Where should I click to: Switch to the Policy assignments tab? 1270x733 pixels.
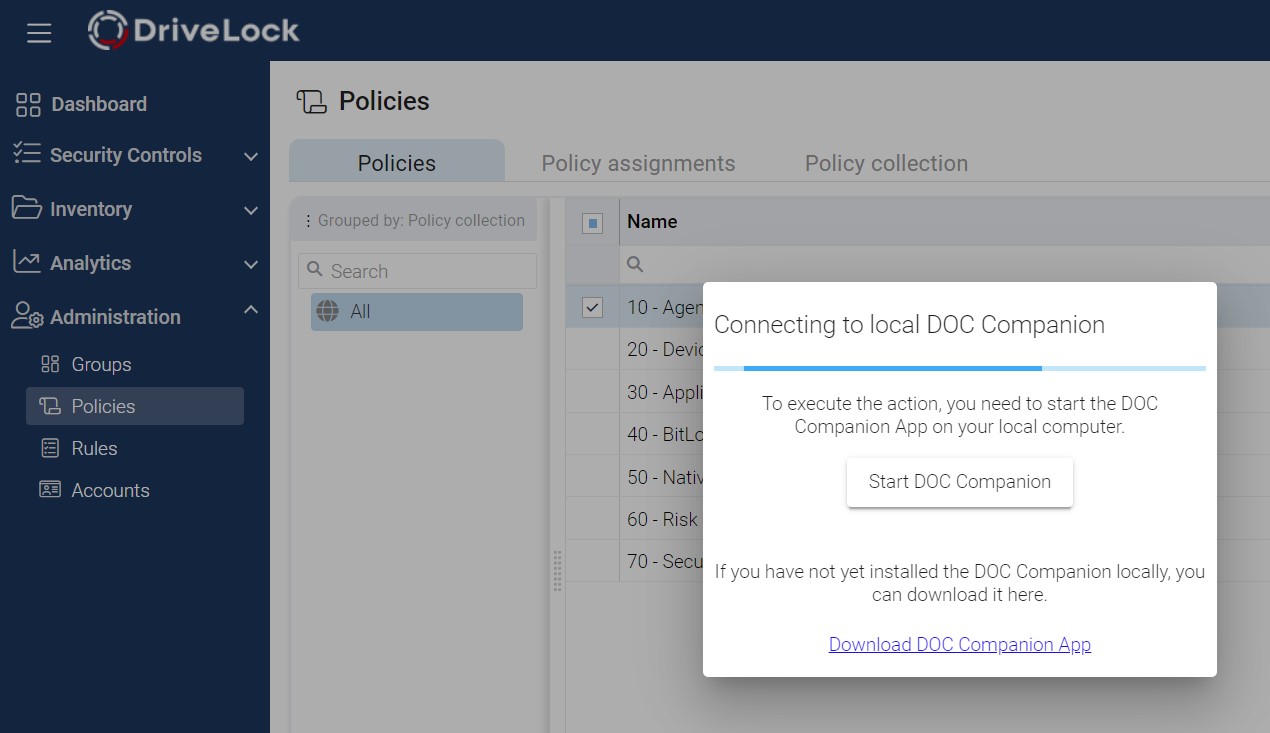[638, 163]
